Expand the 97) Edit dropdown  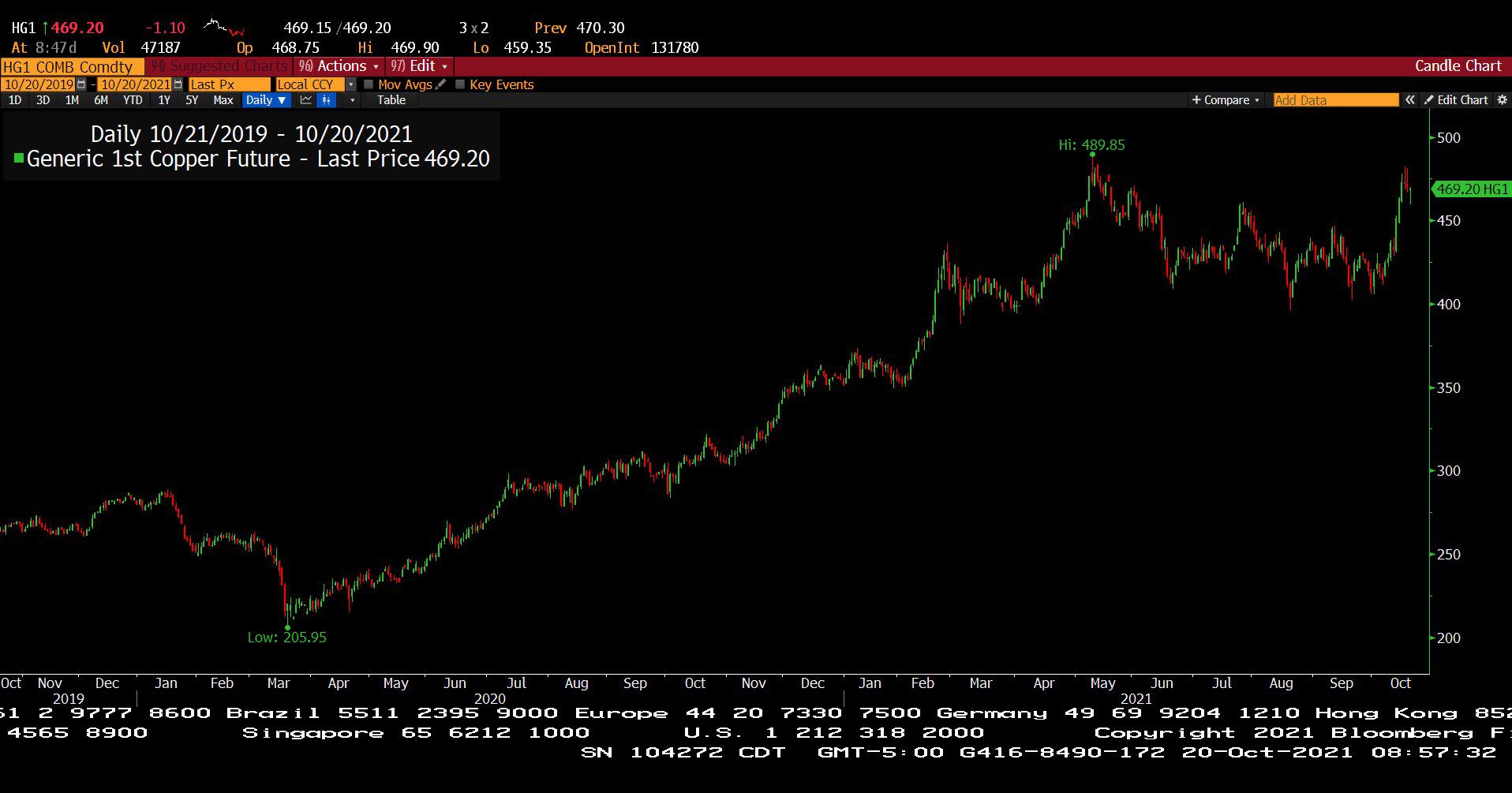(x=420, y=66)
